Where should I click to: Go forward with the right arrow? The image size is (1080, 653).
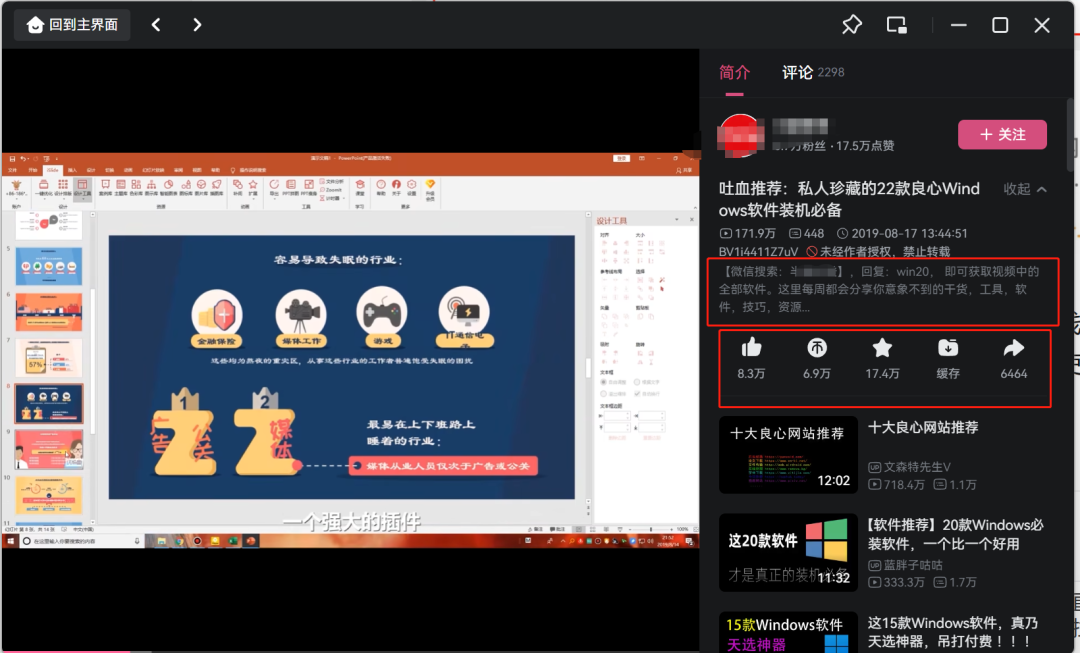click(x=197, y=25)
